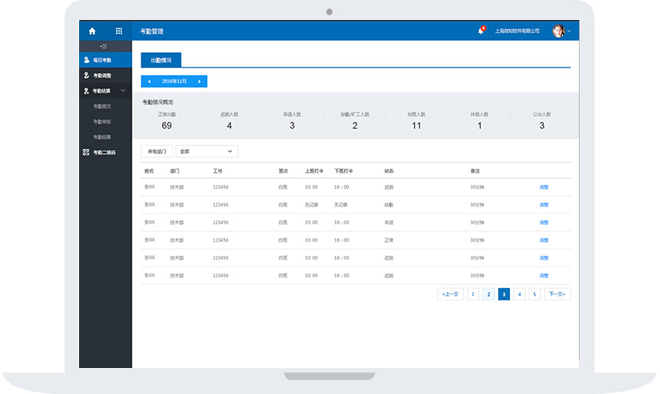
Task: Click the user avatar photo
Action: pos(559,31)
